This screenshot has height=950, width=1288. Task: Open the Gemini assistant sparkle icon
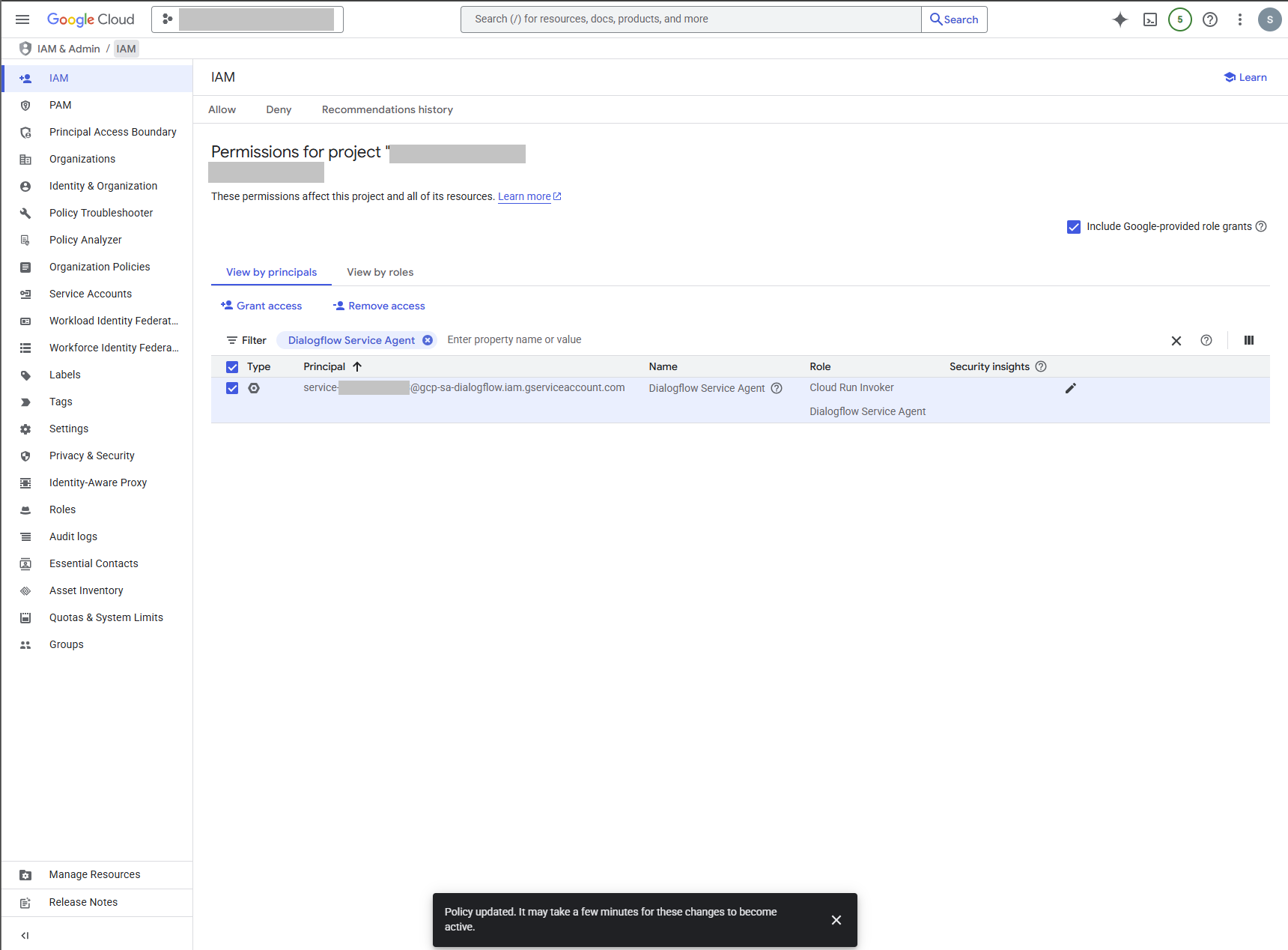pyautogui.click(x=1120, y=19)
